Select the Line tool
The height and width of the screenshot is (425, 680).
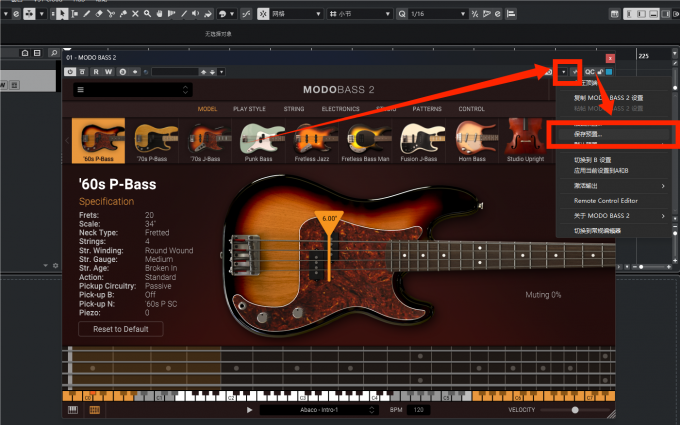(184, 14)
